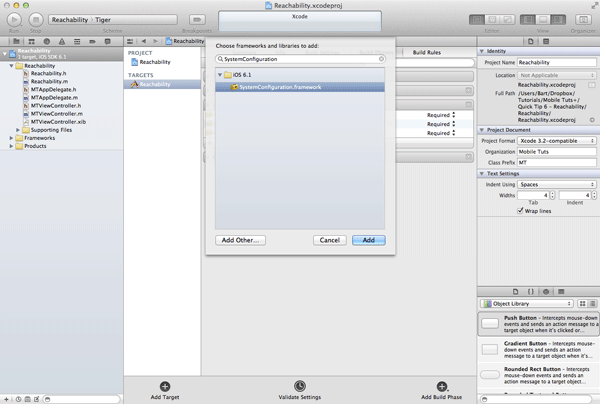
Task: Select Push Button in Object Library
Action: pyautogui.click(x=539, y=324)
